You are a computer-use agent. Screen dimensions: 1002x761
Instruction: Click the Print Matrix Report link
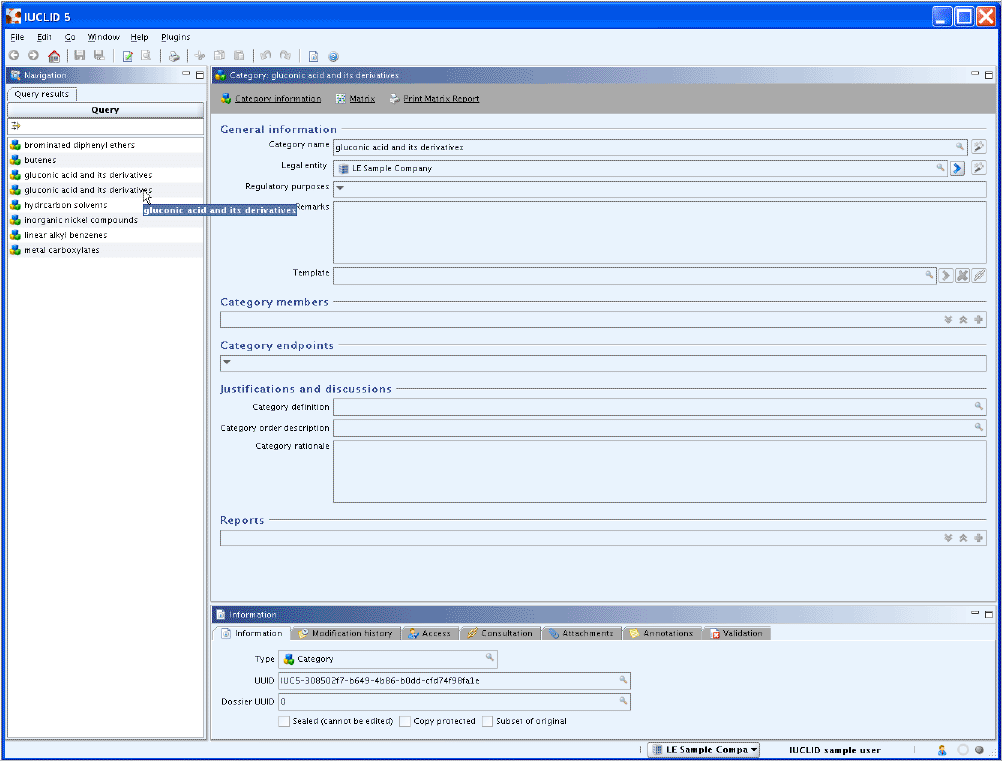(x=441, y=98)
